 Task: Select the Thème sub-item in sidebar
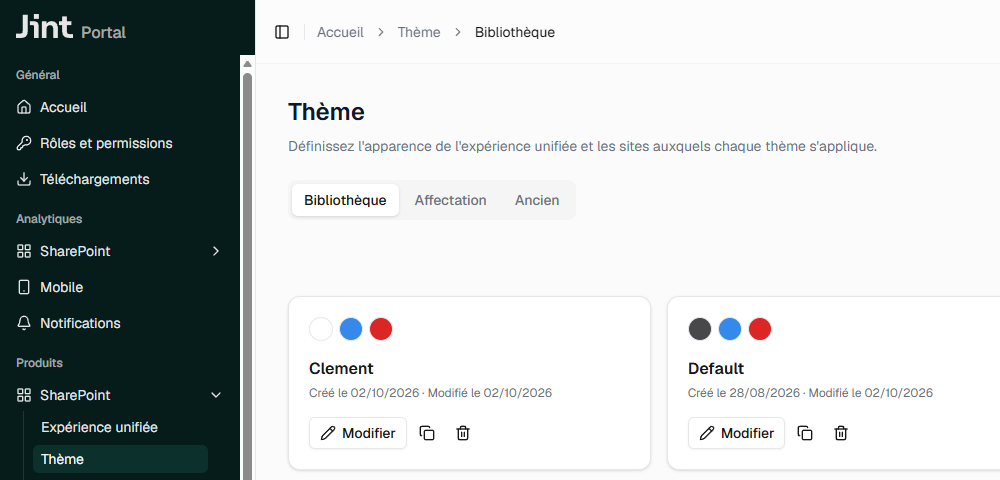pyautogui.click(x=121, y=459)
